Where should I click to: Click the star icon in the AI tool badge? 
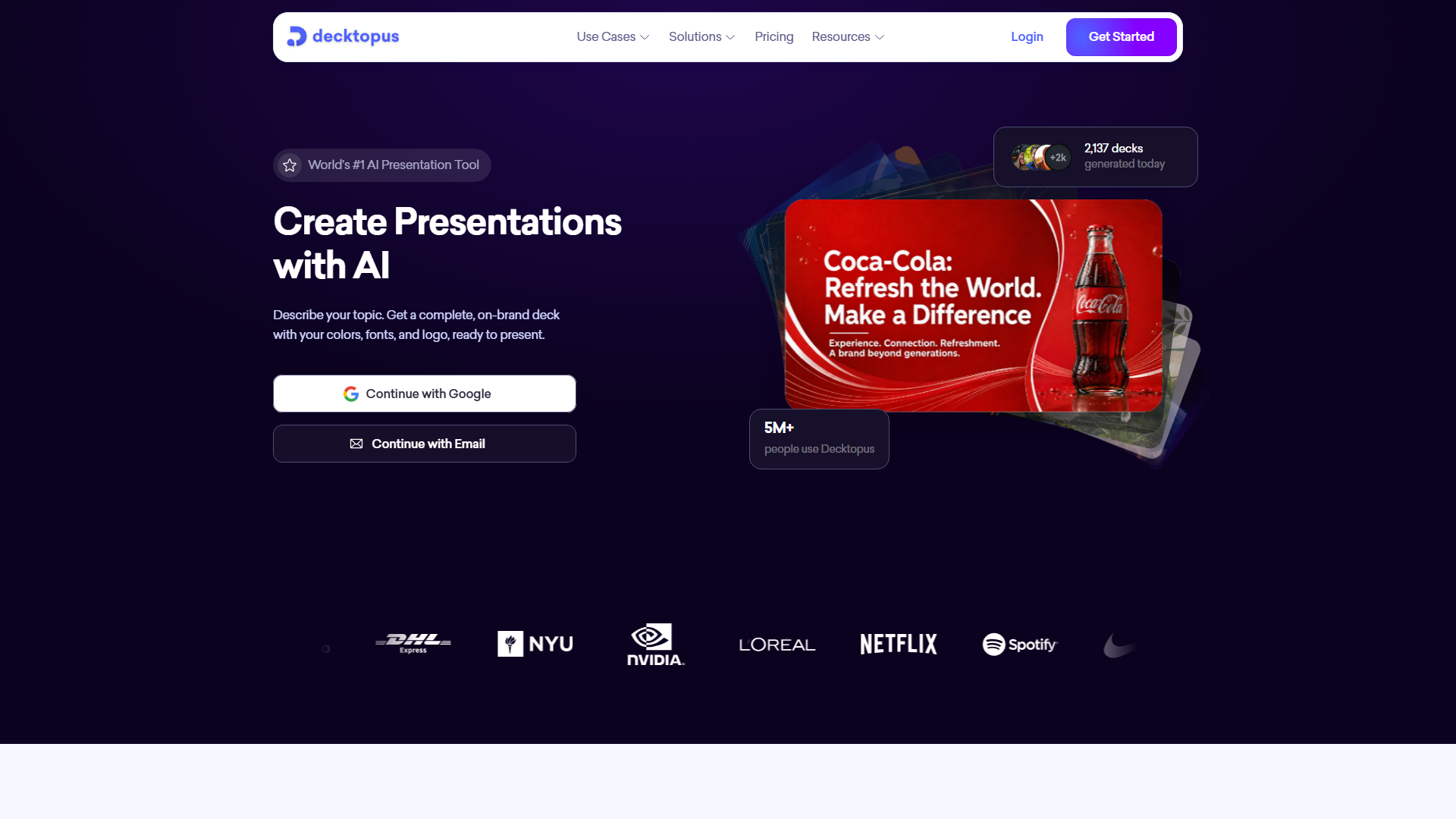[290, 165]
